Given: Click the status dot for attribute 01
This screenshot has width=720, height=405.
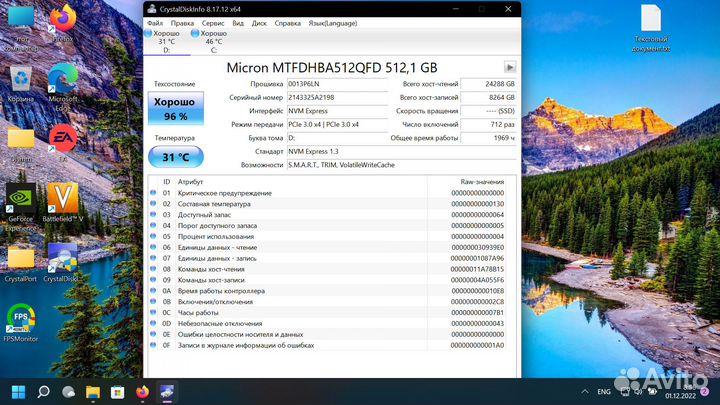Looking at the screenshot, I should click(x=153, y=193).
